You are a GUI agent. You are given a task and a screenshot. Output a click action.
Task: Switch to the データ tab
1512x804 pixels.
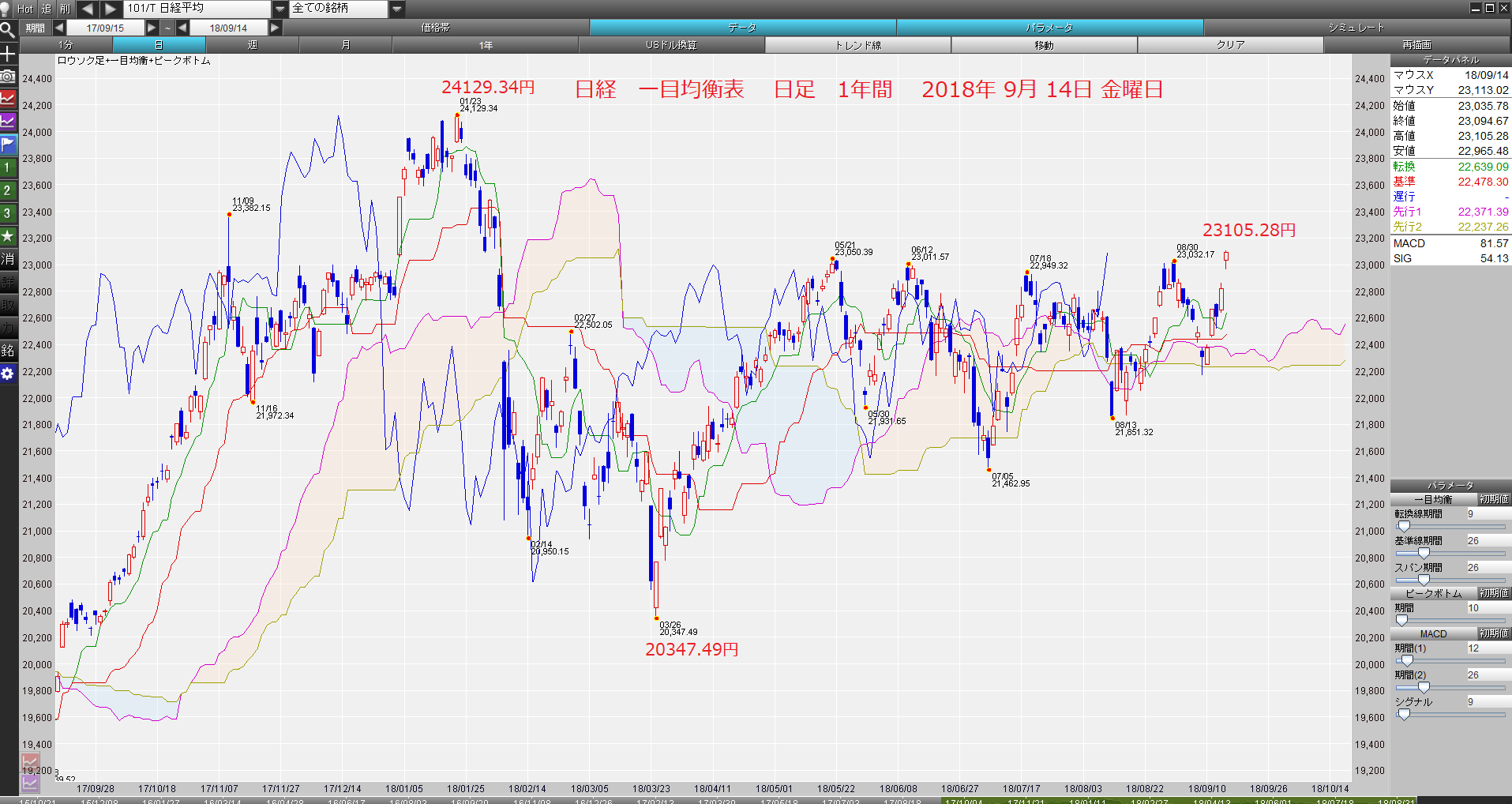743,28
